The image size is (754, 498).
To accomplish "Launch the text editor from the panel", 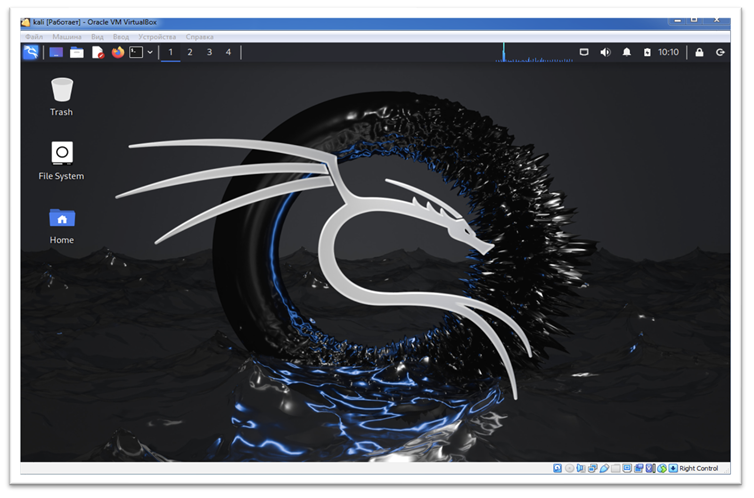I will [98, 52].
